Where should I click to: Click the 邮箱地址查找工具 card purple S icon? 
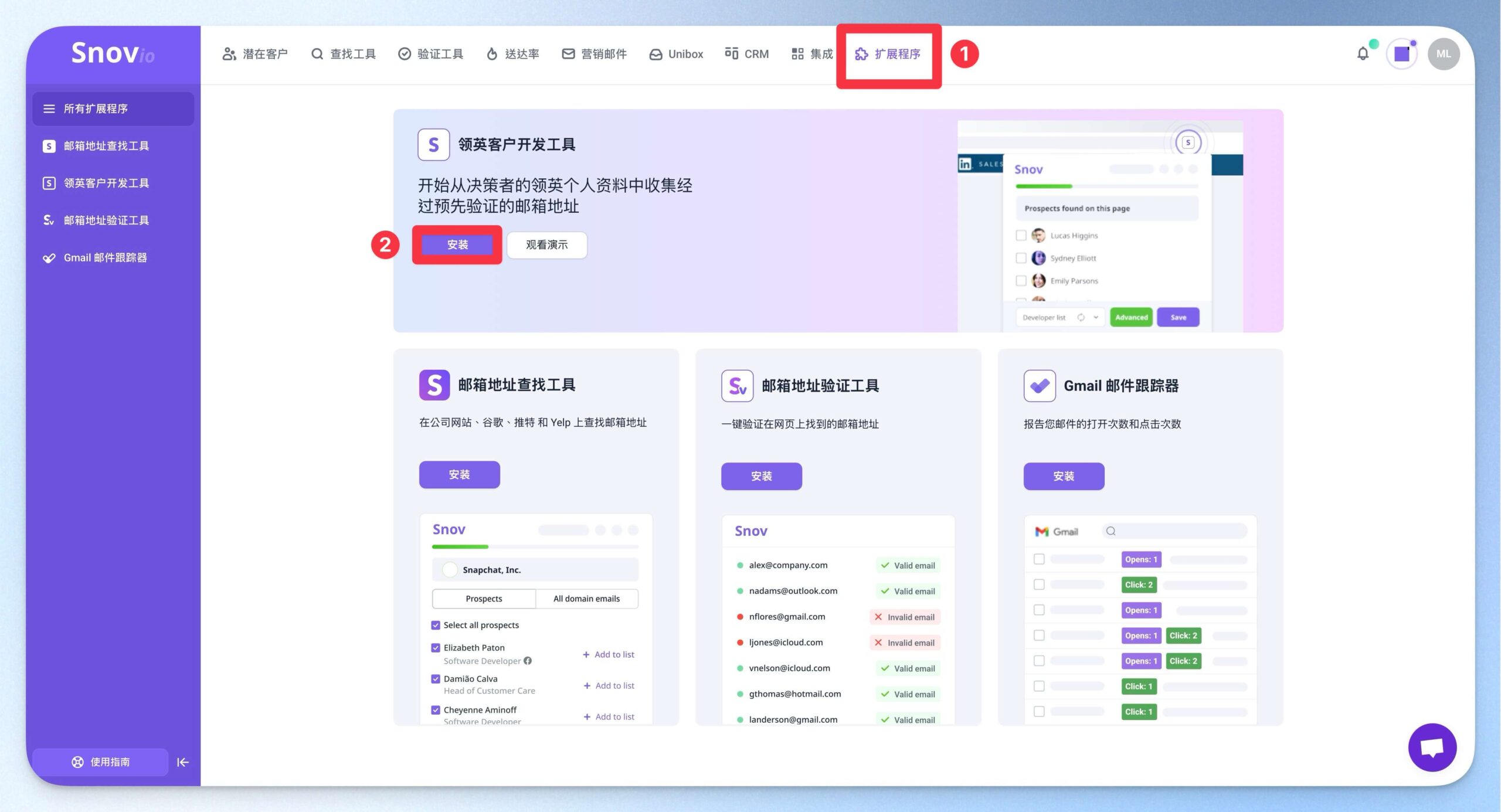pyautogui.click(x=434, y=385)
